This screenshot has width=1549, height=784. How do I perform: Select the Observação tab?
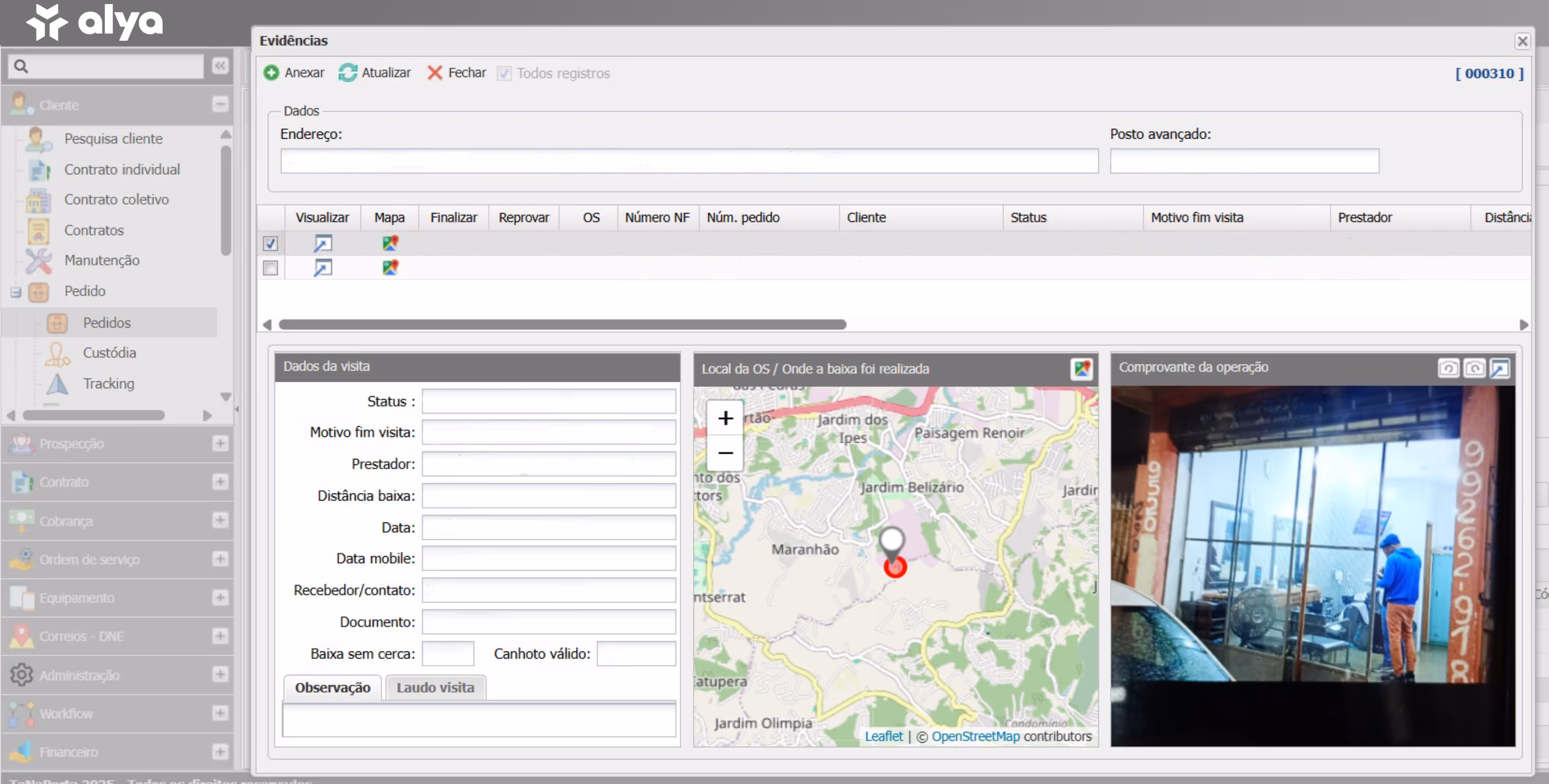[332, 687]
